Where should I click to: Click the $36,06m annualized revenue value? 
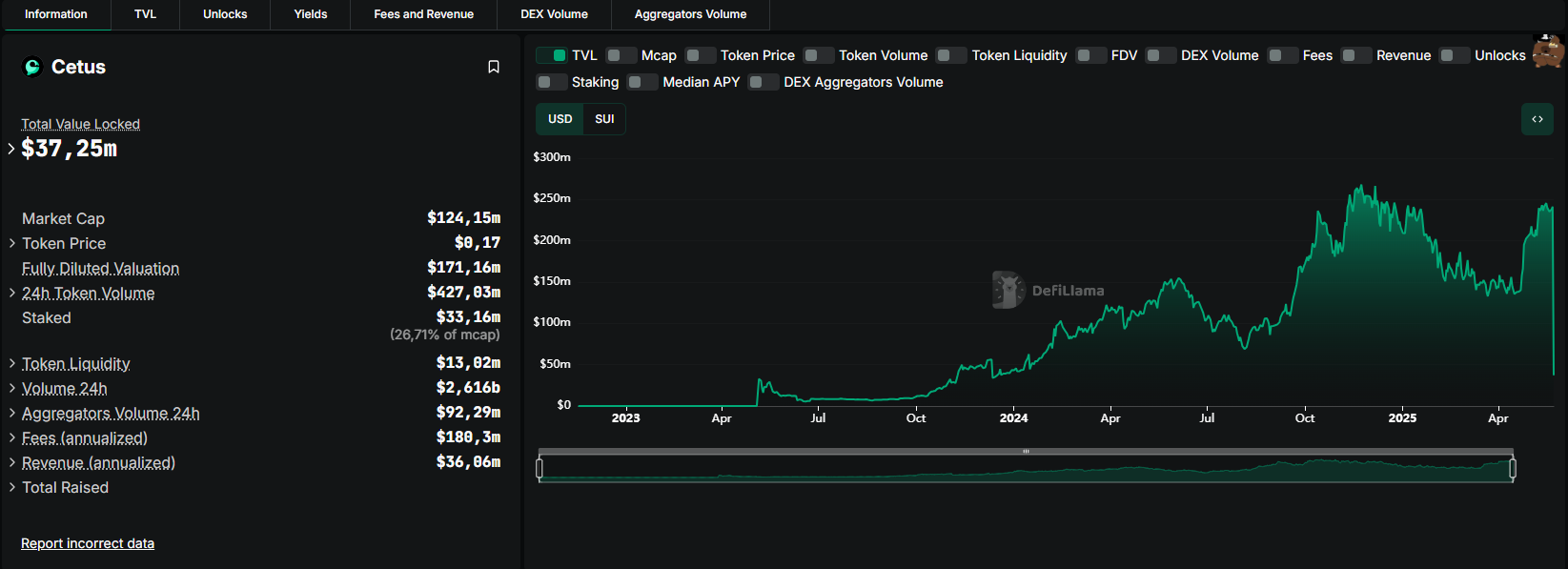469,462
